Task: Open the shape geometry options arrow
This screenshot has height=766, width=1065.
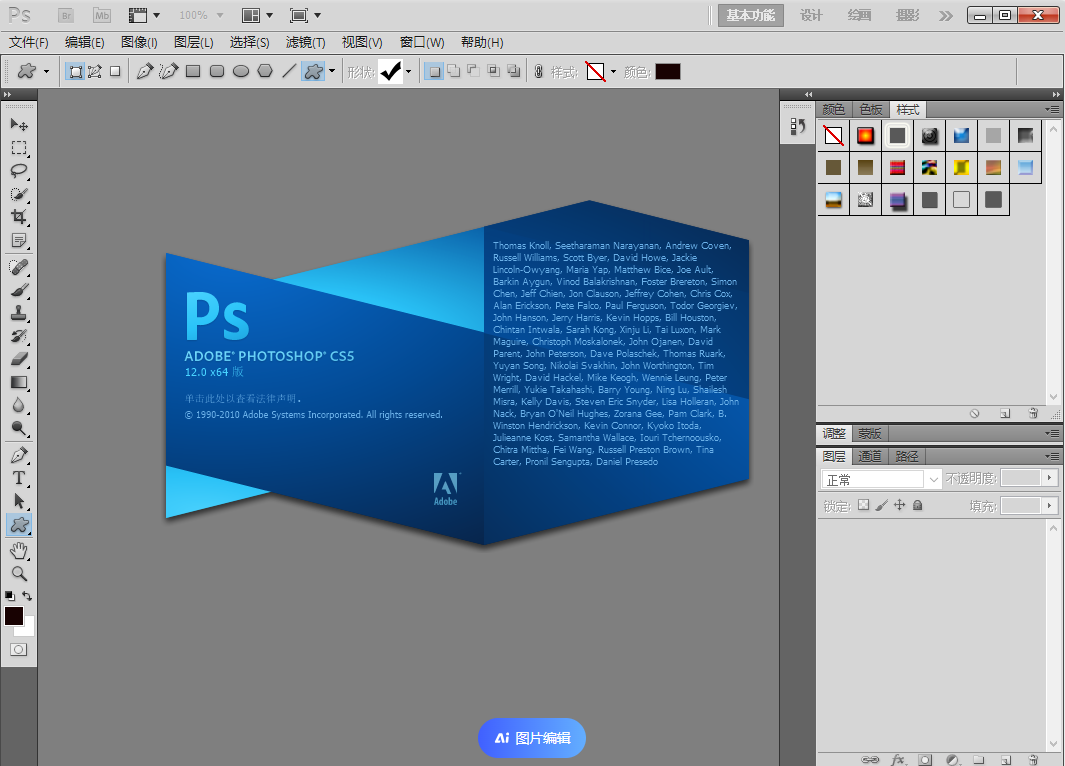Action: pos(332,71)
